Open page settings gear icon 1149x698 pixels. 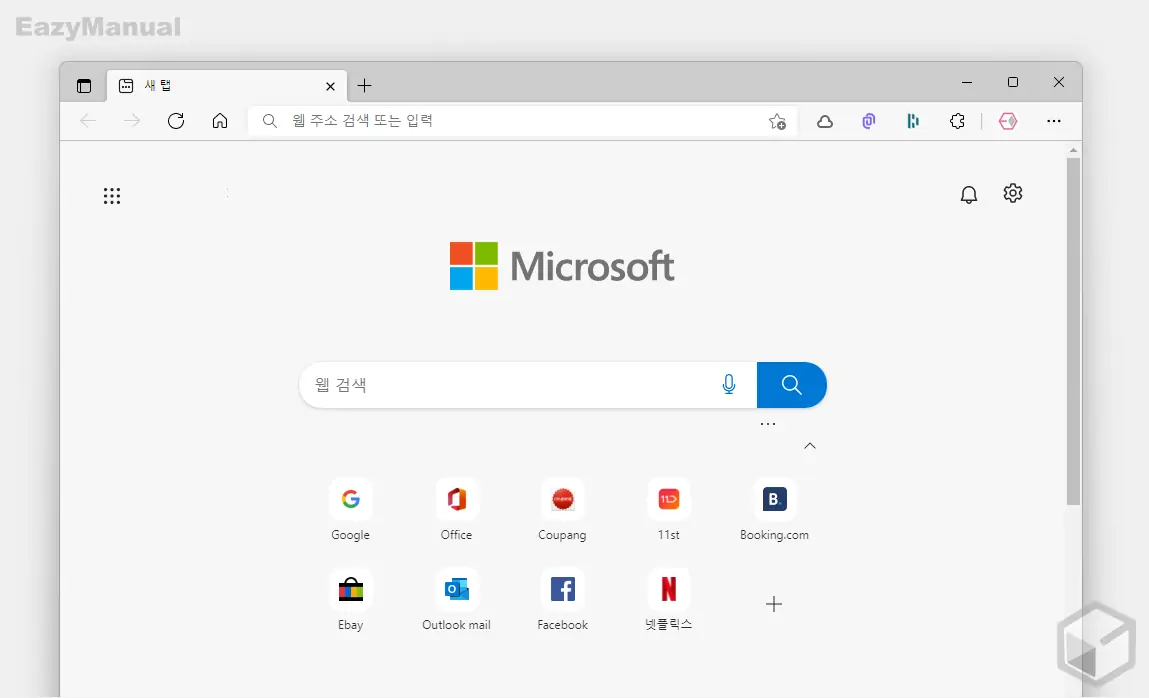click(x=1013, y=193)
